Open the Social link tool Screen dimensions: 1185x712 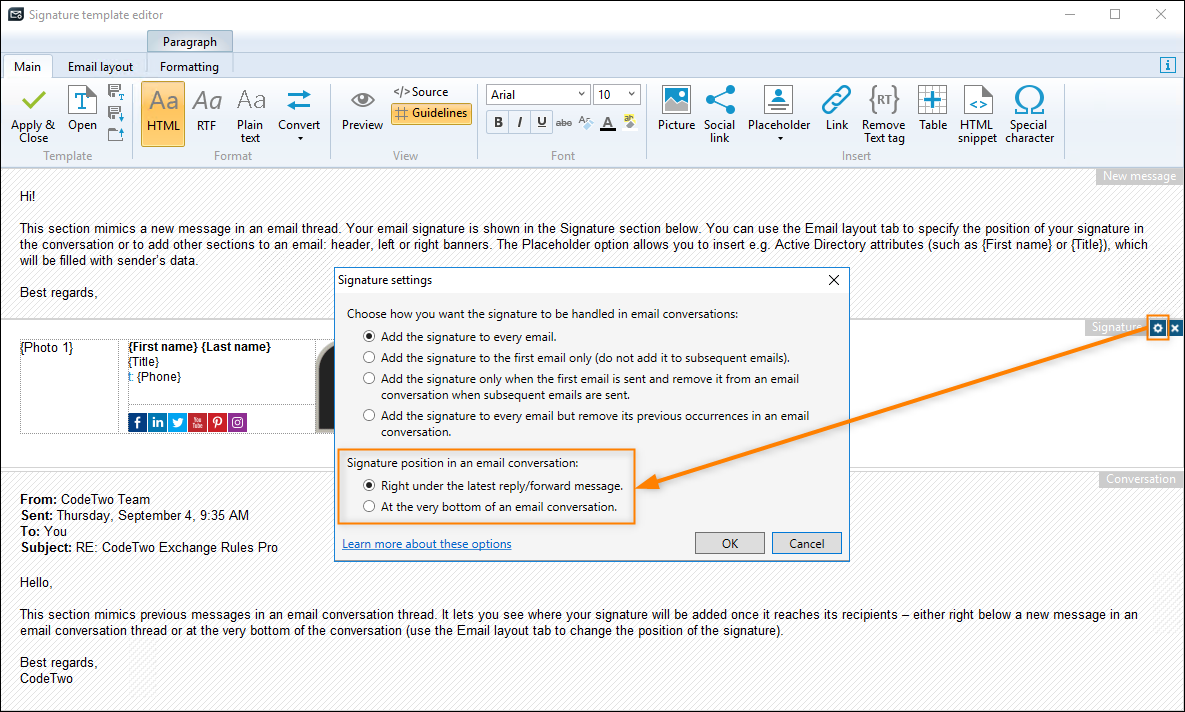click(x=720, y=112)
